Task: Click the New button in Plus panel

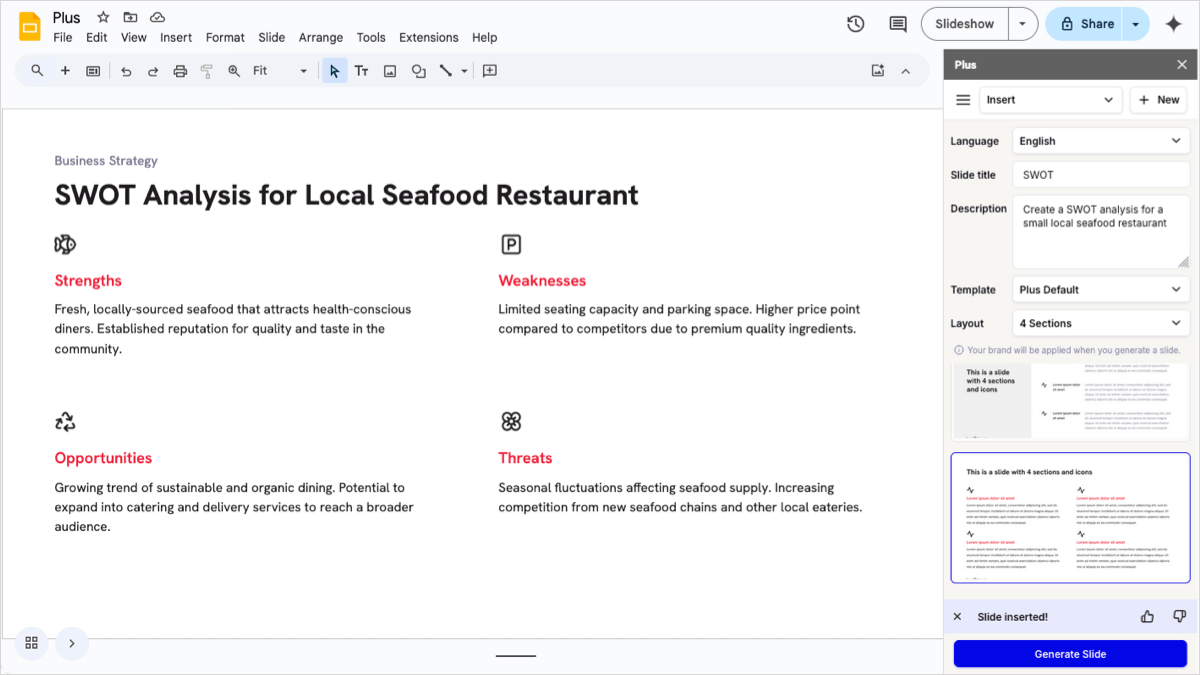Action: click(1159, 100)
